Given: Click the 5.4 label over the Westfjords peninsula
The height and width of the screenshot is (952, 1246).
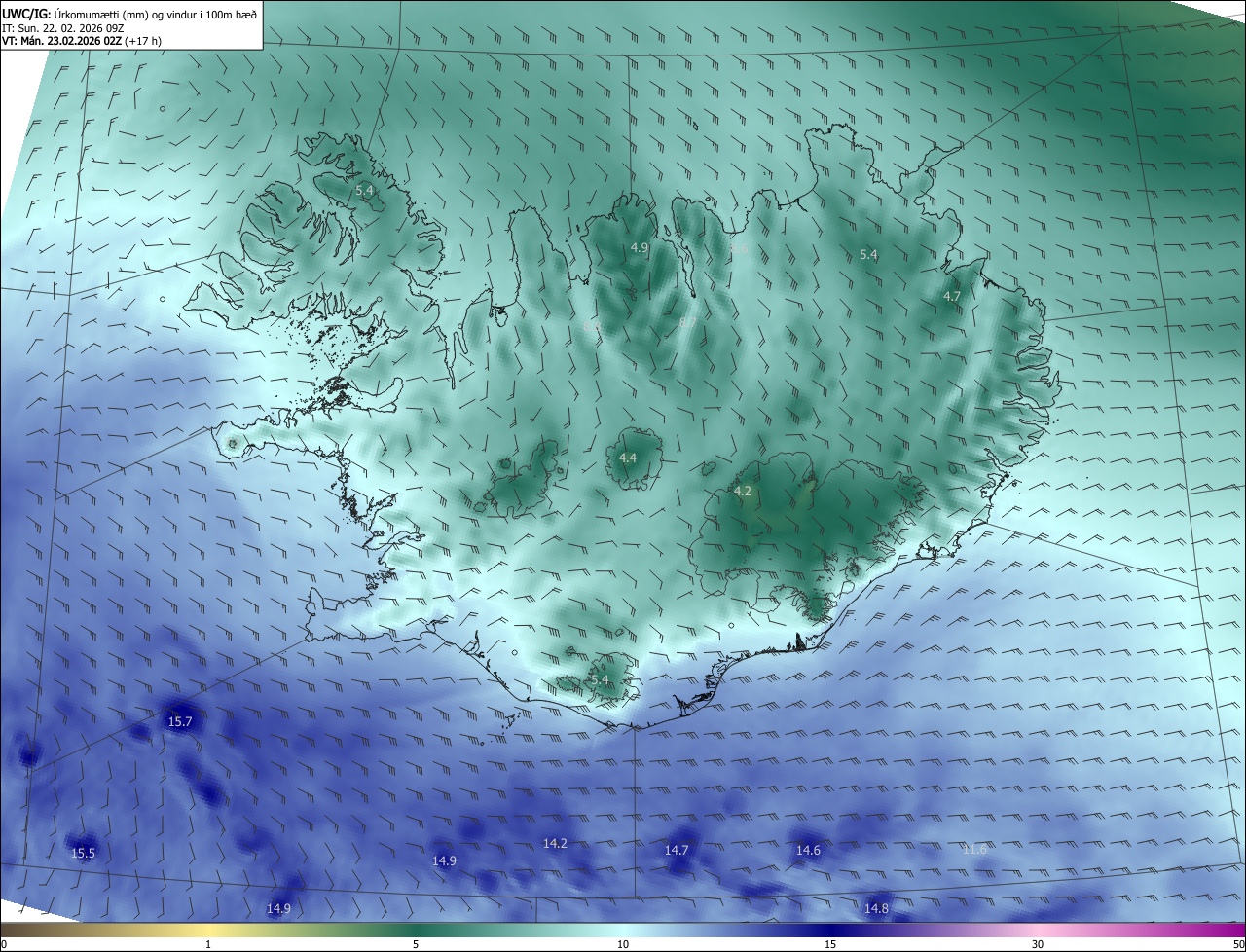Looking at the screenshot, I should 364,191.
